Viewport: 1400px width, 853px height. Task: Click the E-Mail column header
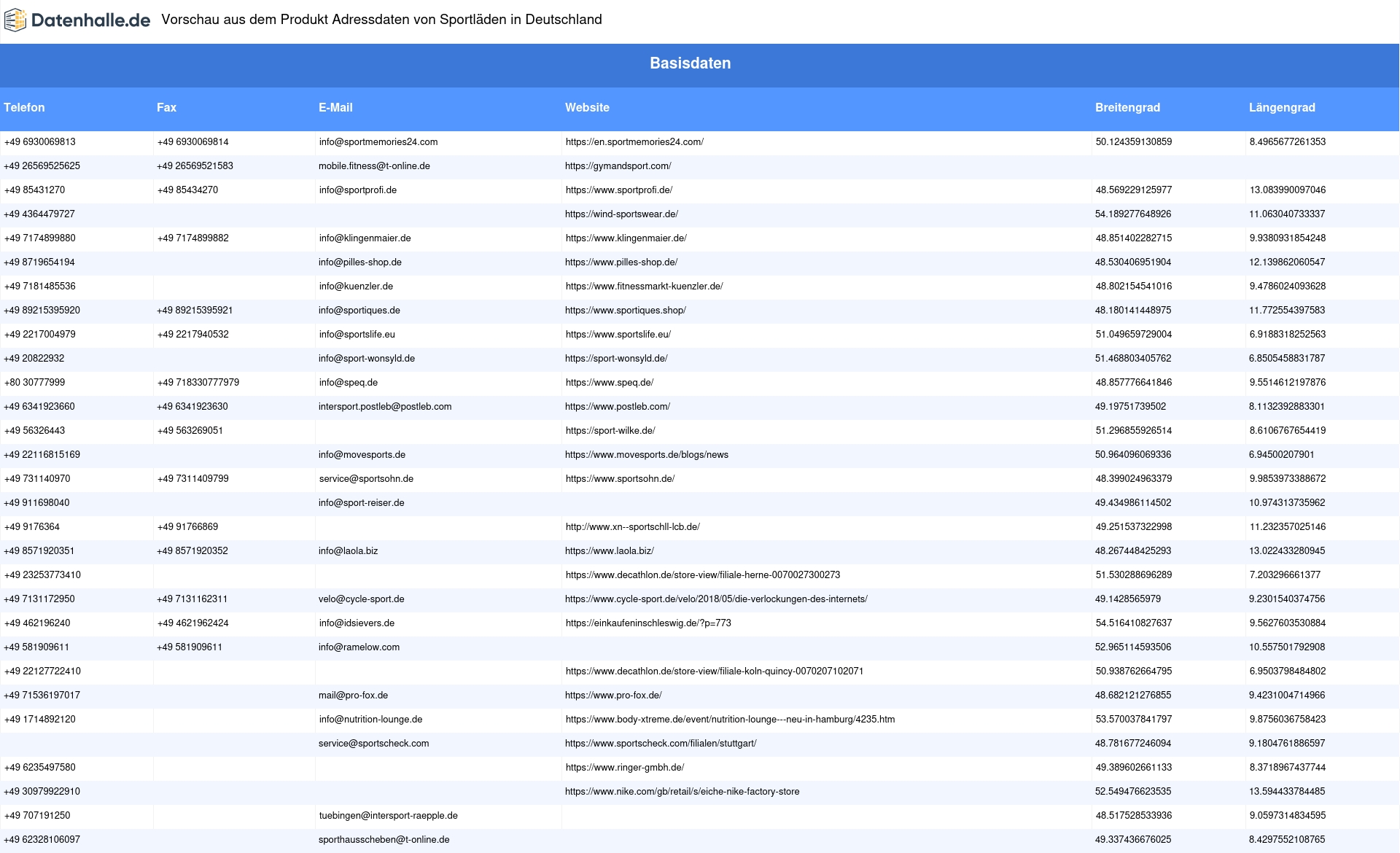tap(335, 107)
